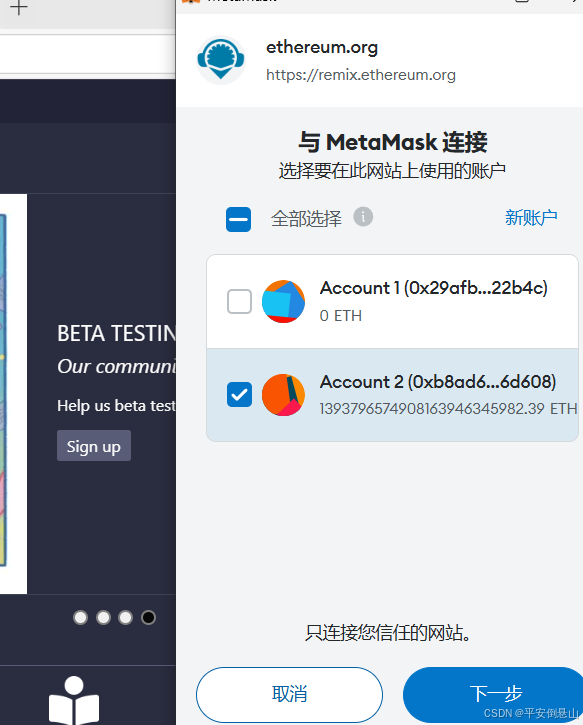The height and width of the screenshot is (725, 583).
Task: Click the 新账户 new account link
Action: coord(531,217)
